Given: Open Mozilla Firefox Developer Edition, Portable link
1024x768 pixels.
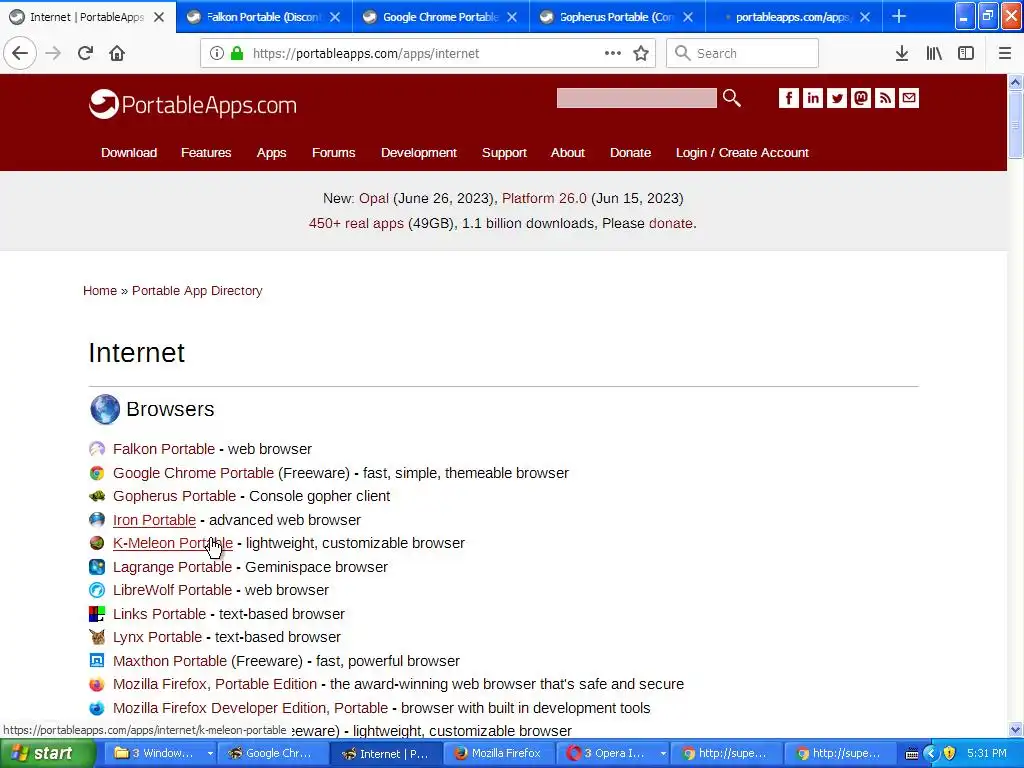Looking at the screenshot, I should coord(250,708).
